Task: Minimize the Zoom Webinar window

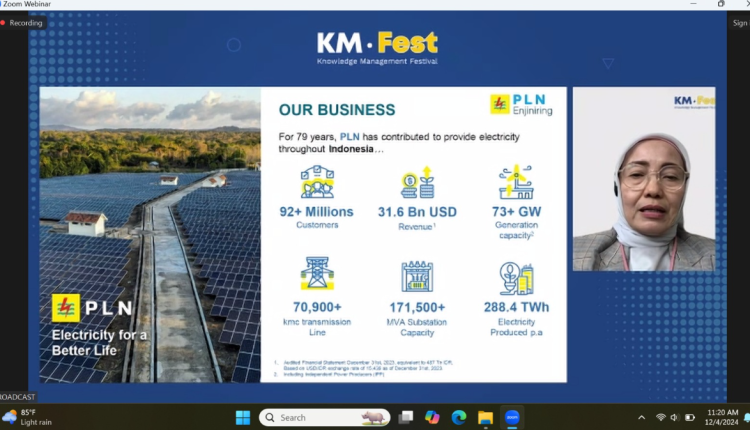Action: pos(693,4)
